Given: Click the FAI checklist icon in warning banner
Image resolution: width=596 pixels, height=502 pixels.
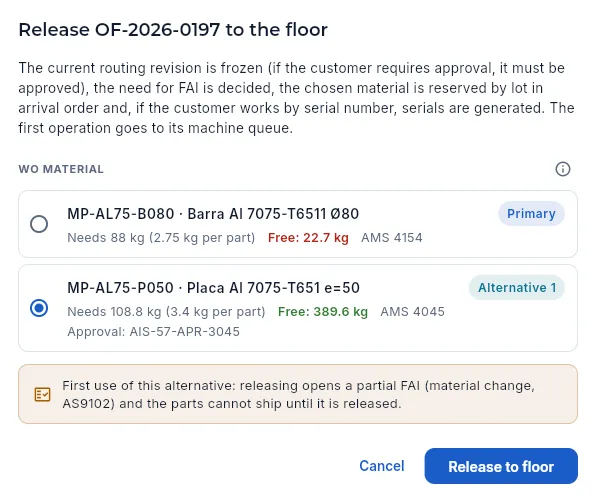Looking at the screenshot, I should pyautogui.click(x=42, y=394).
